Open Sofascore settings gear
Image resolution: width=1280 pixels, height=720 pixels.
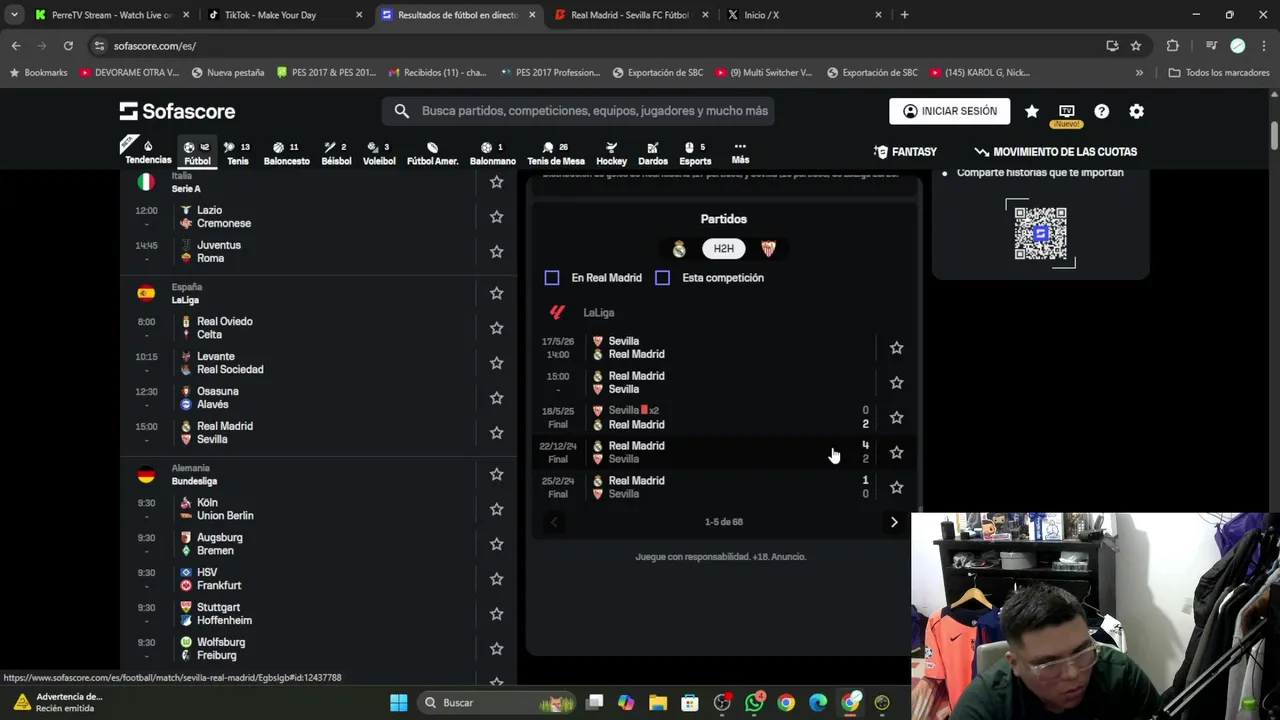tap(1136, 111)
